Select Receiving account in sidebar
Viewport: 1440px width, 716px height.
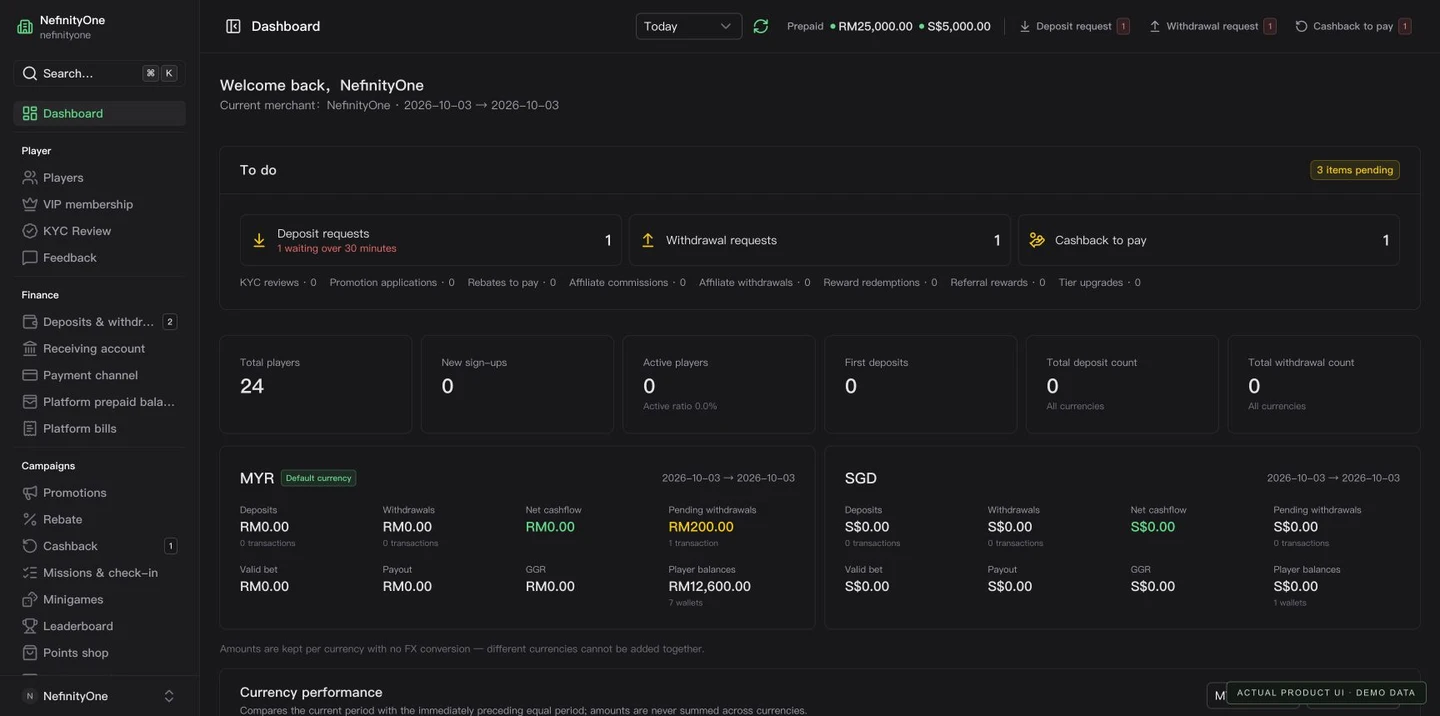pyautogui.click(x=99, y=348)
